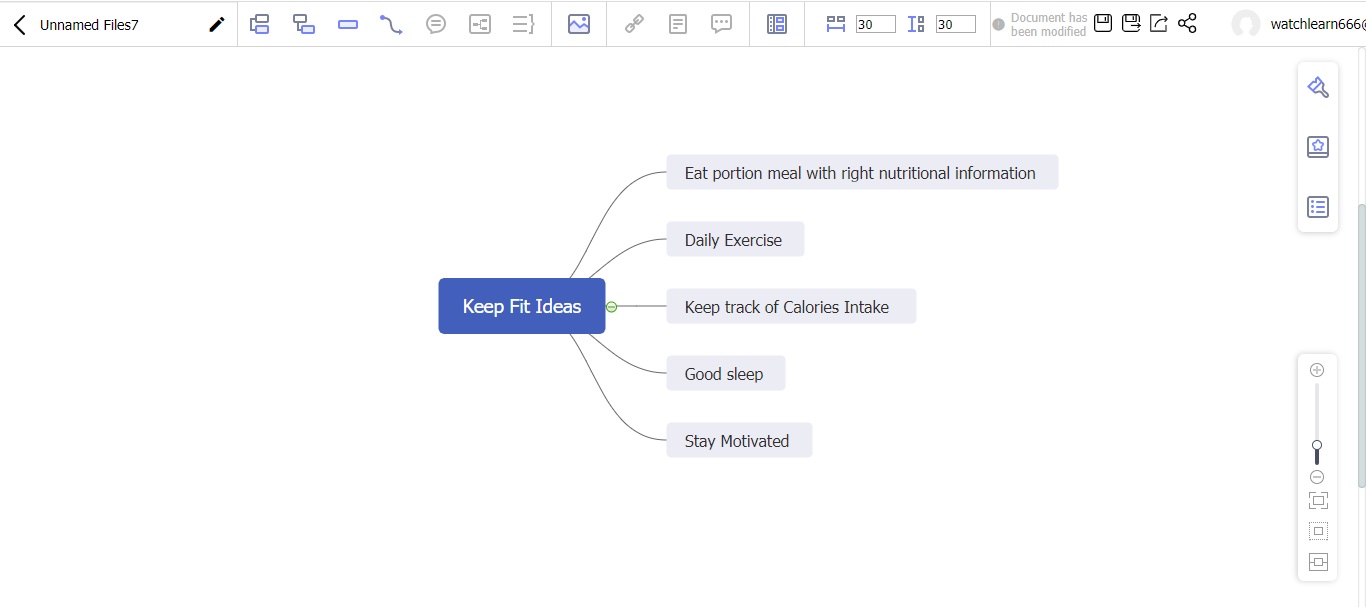Zoom in with the plus button

tap(1317, 370)
